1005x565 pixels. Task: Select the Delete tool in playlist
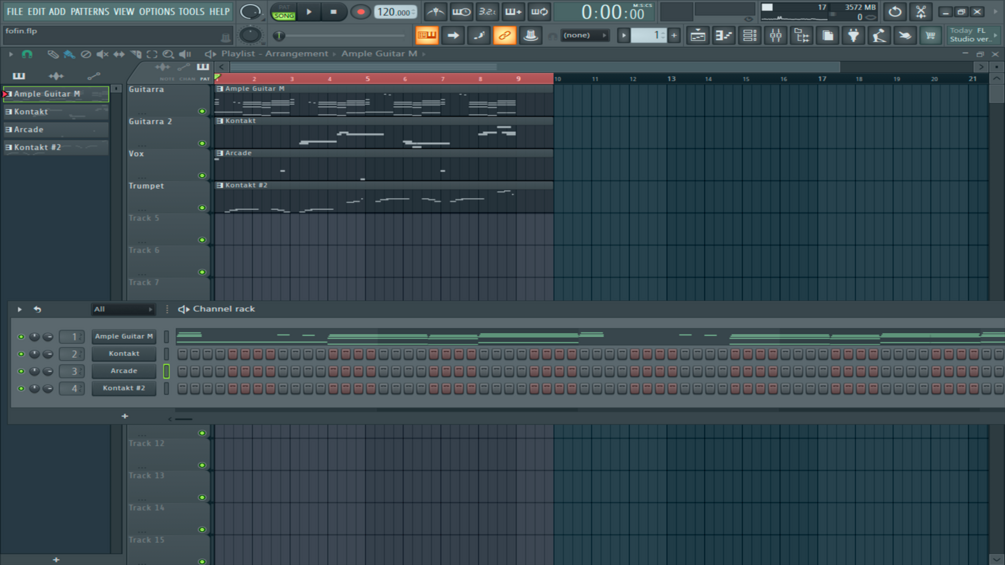pyautogui.click(x=85, y=54)
